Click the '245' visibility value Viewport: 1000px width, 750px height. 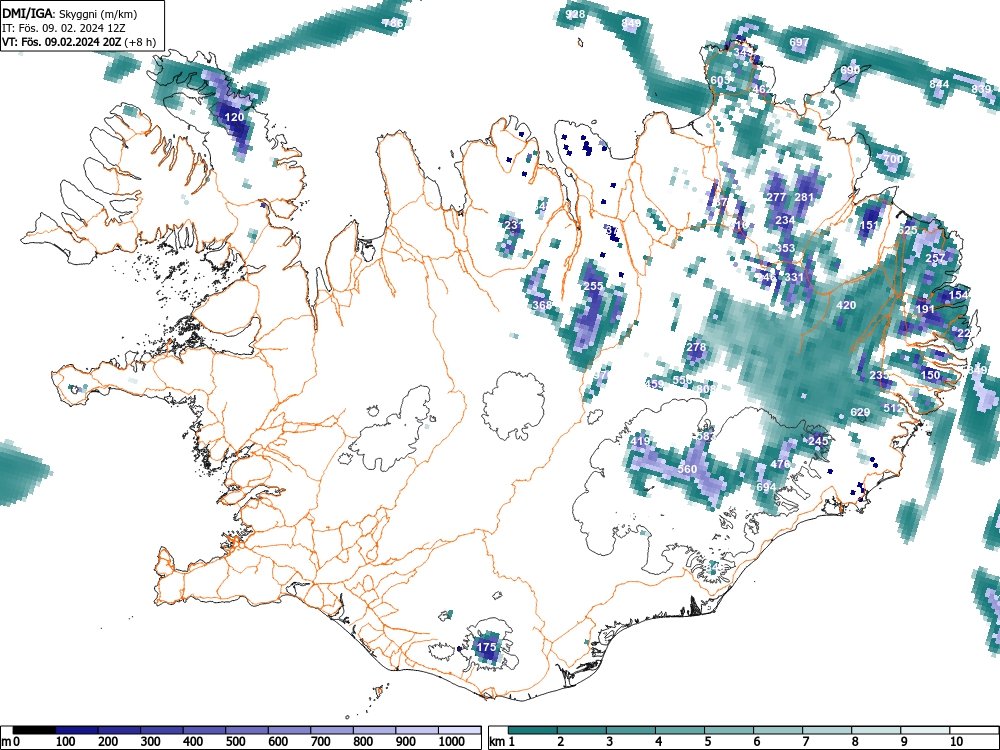pyautogui.click(x=818, y=441)
